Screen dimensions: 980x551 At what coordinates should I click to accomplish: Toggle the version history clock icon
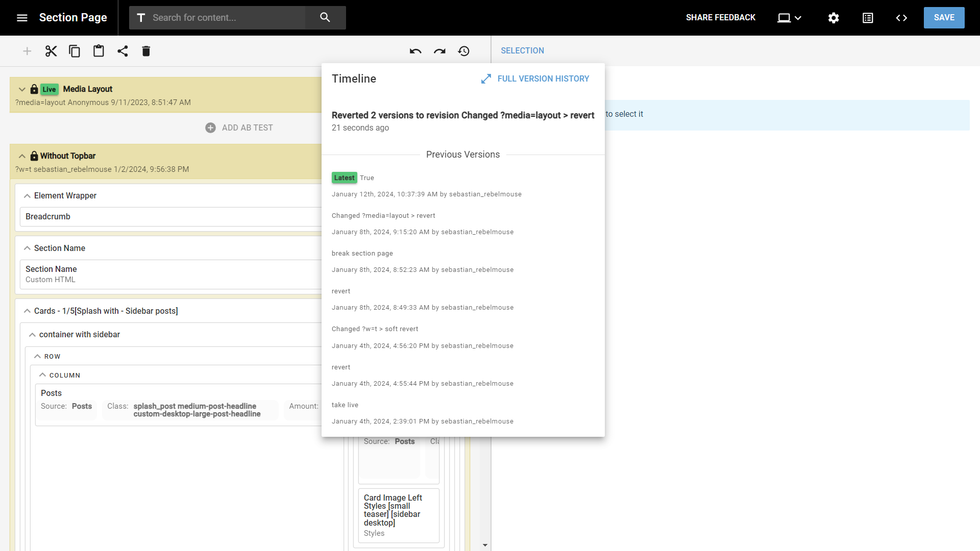point(464,51)
